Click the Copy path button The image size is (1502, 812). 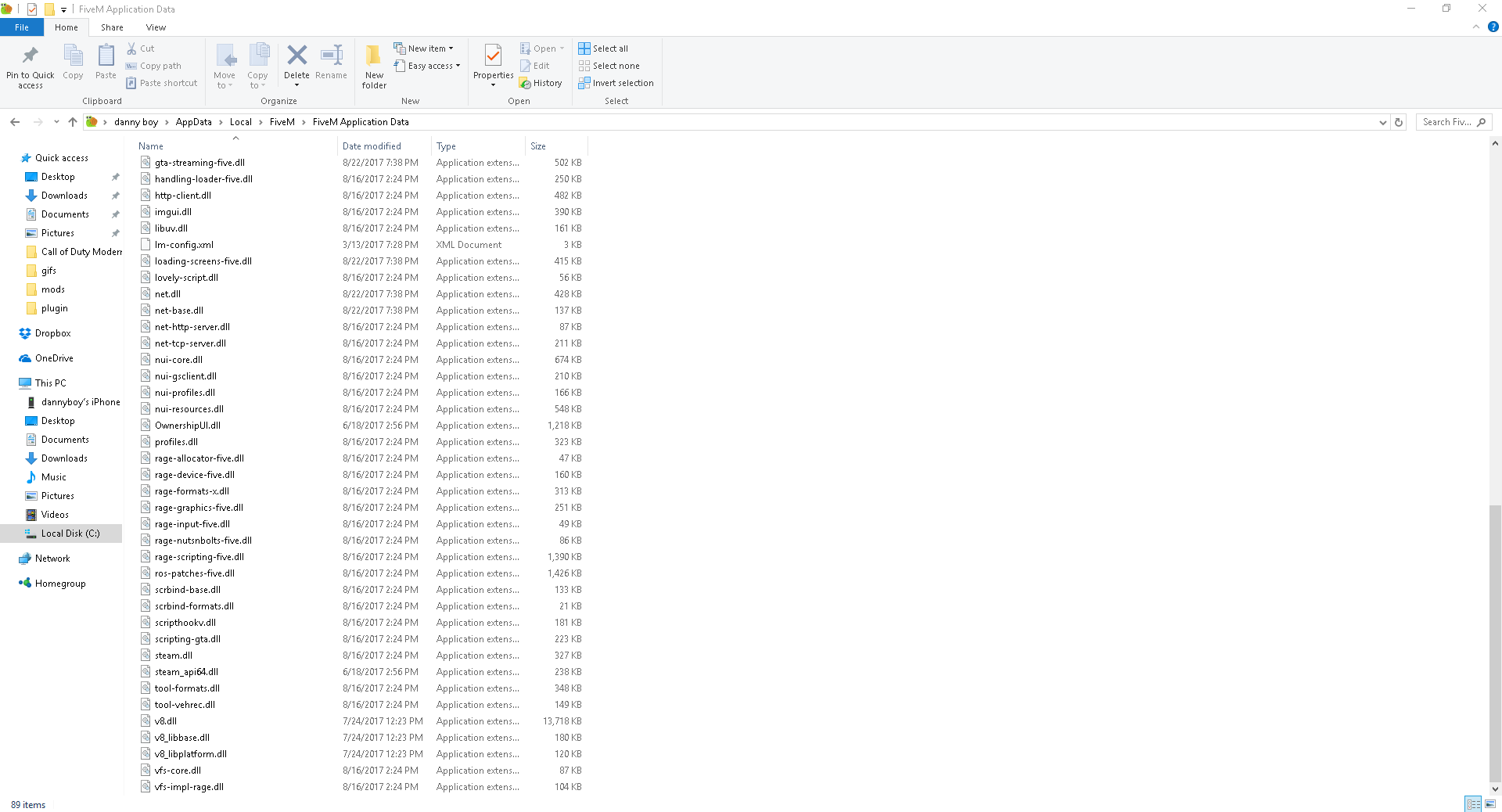coord(153,66)
